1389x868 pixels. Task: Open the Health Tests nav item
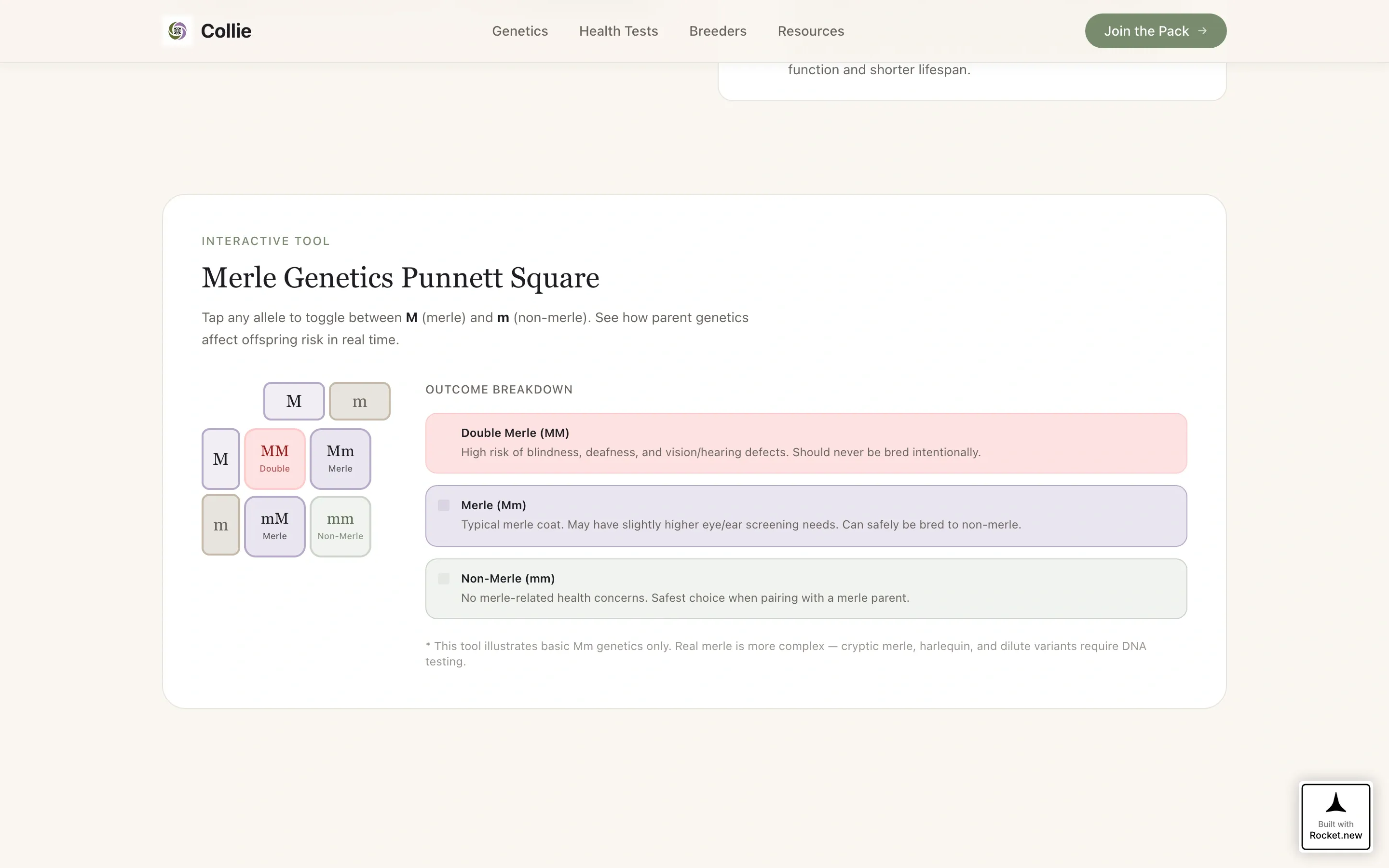(x=619, y=31)
